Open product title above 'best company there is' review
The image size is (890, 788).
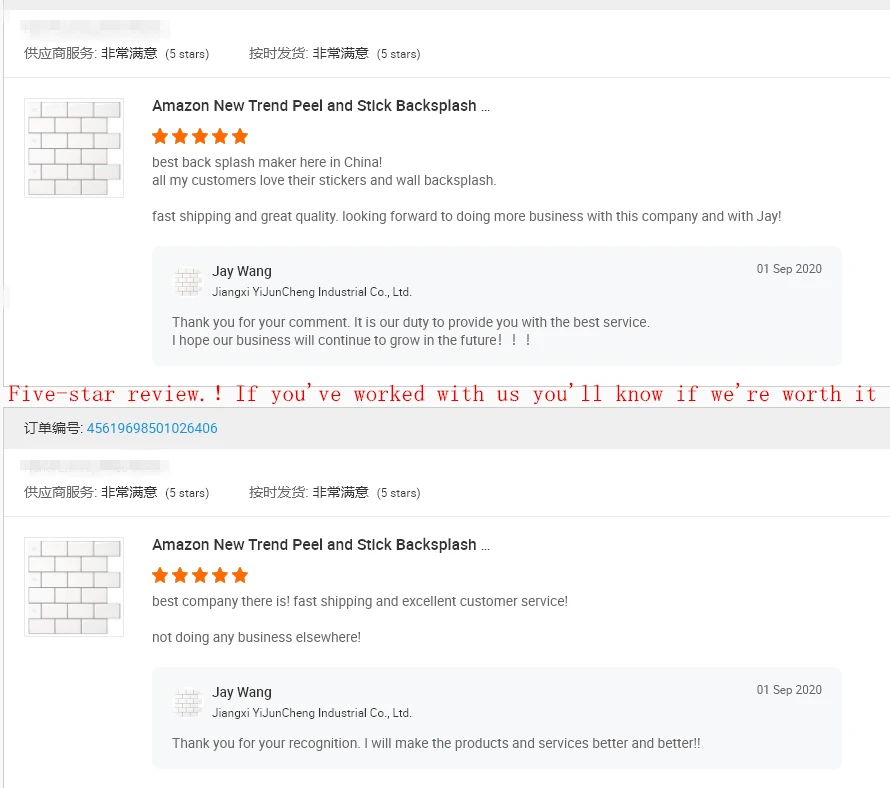(321, 545)
